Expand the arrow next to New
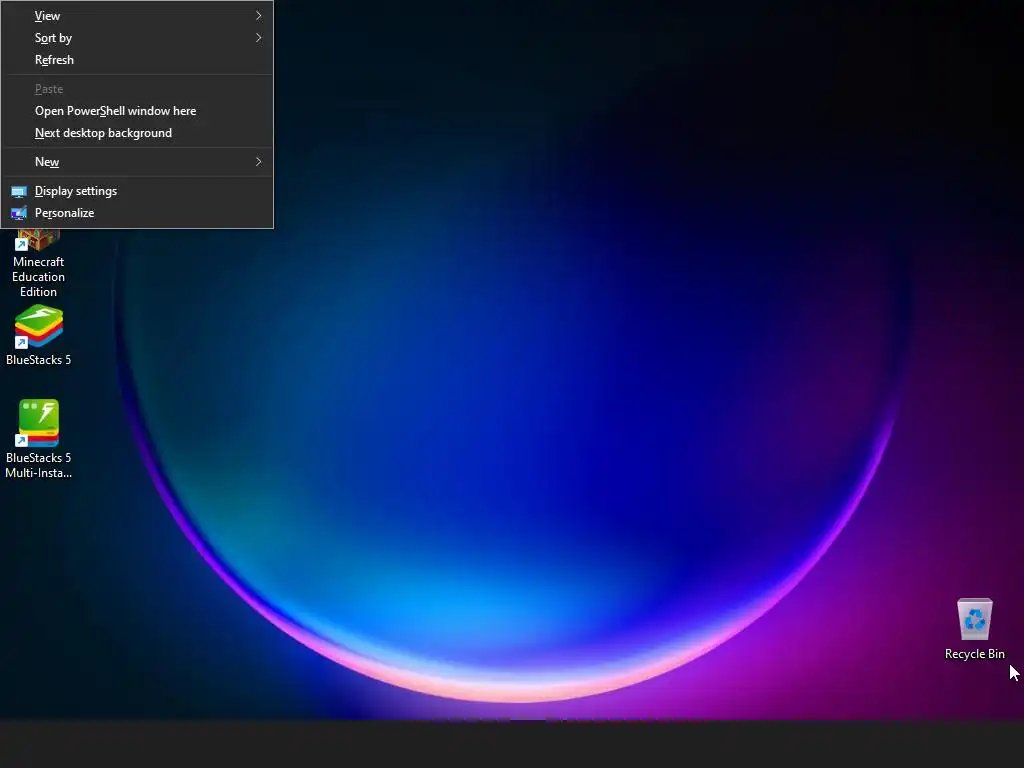 coord(259,162)
